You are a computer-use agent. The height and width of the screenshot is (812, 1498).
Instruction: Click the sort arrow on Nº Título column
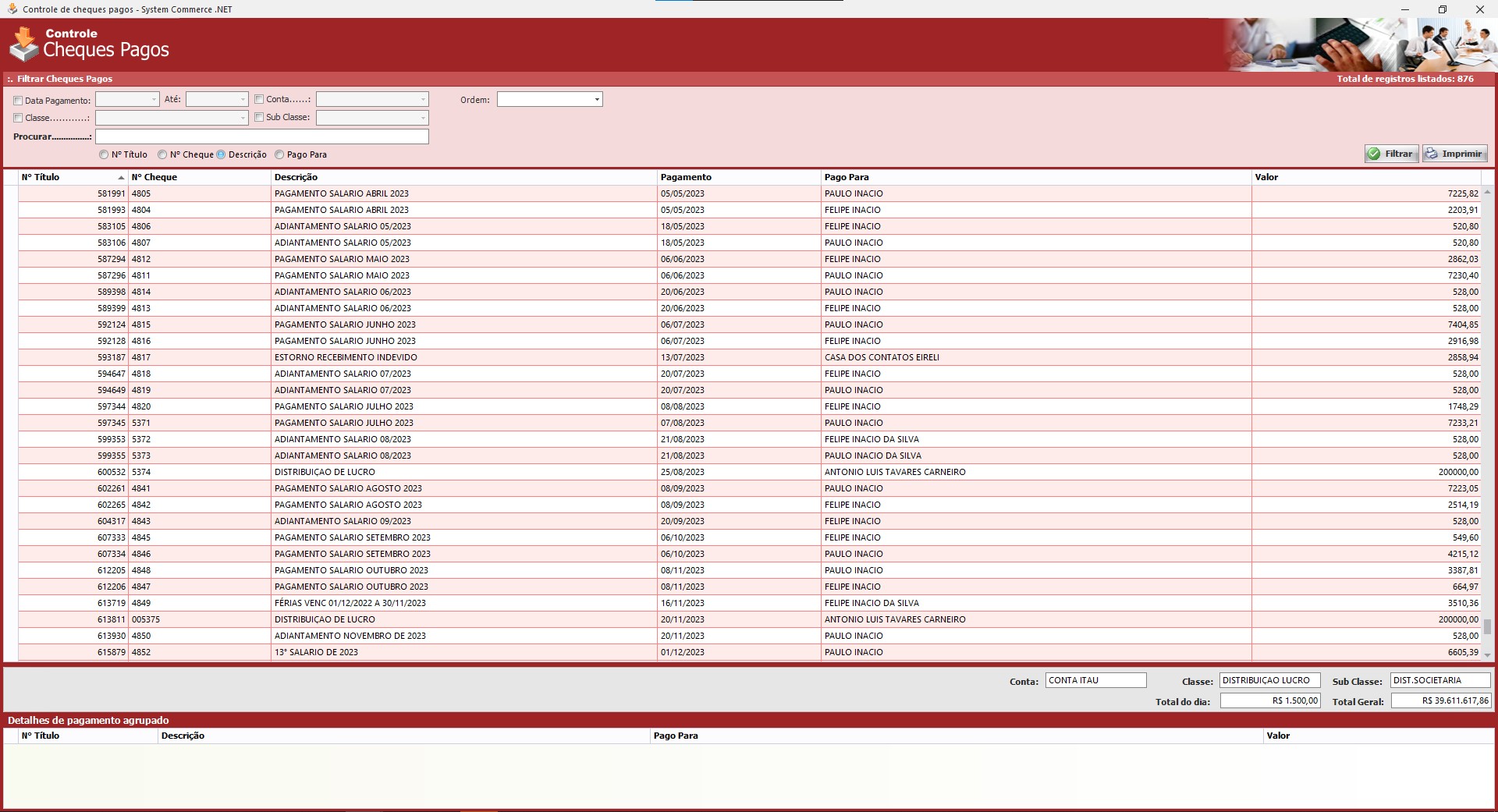[121, 178]
